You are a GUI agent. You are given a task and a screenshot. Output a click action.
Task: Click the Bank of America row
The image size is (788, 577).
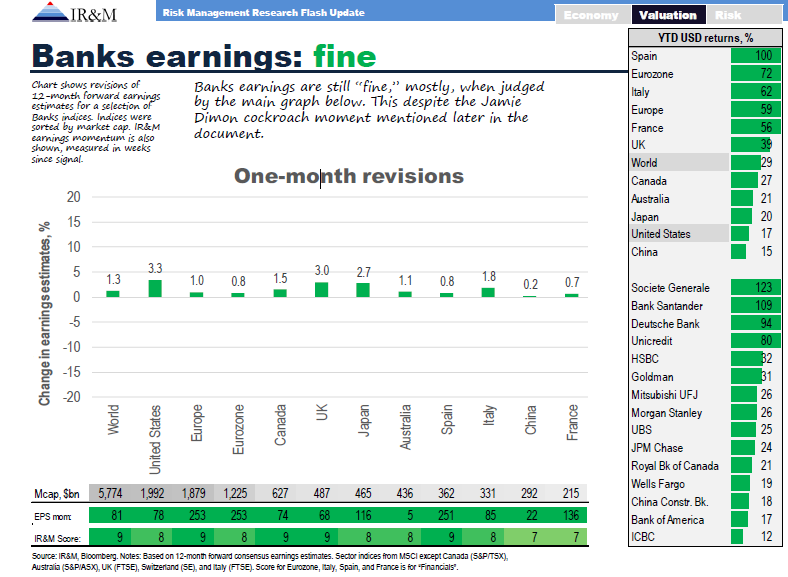[705, 519]
